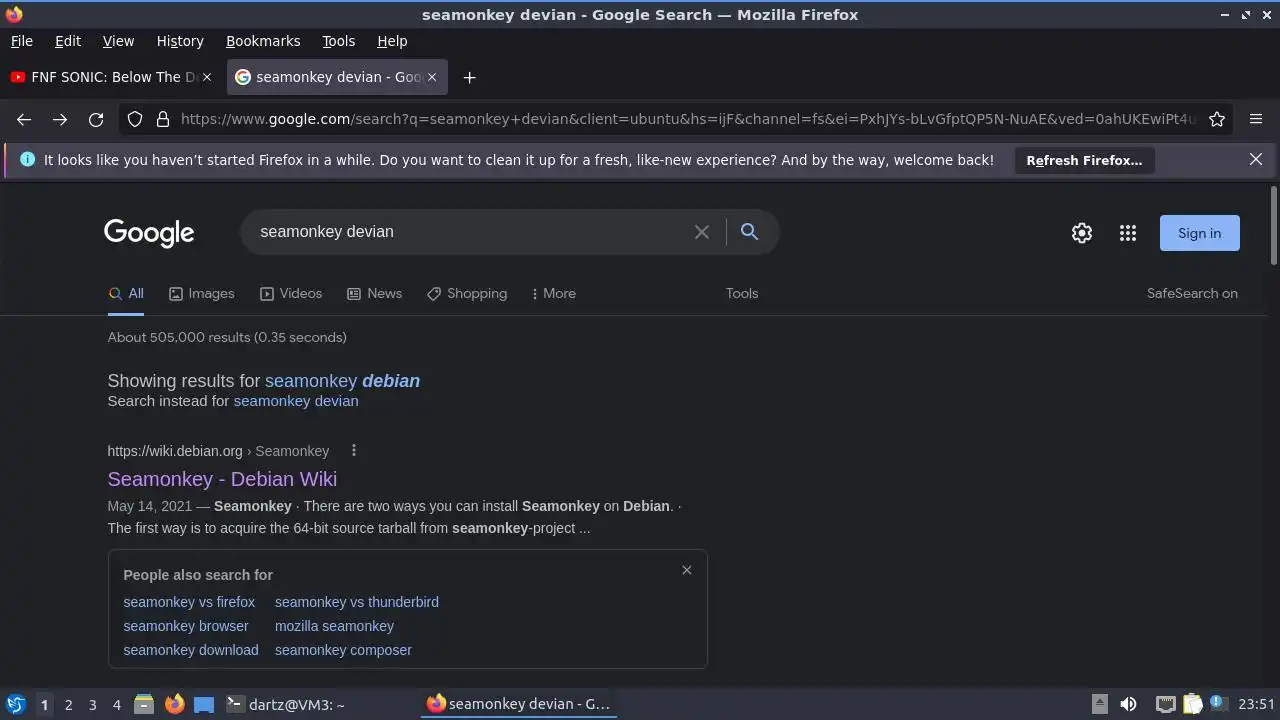Open the File menu
This screenshot has height=720, width=1280.
pyautogui.click(x=21, y=41)
